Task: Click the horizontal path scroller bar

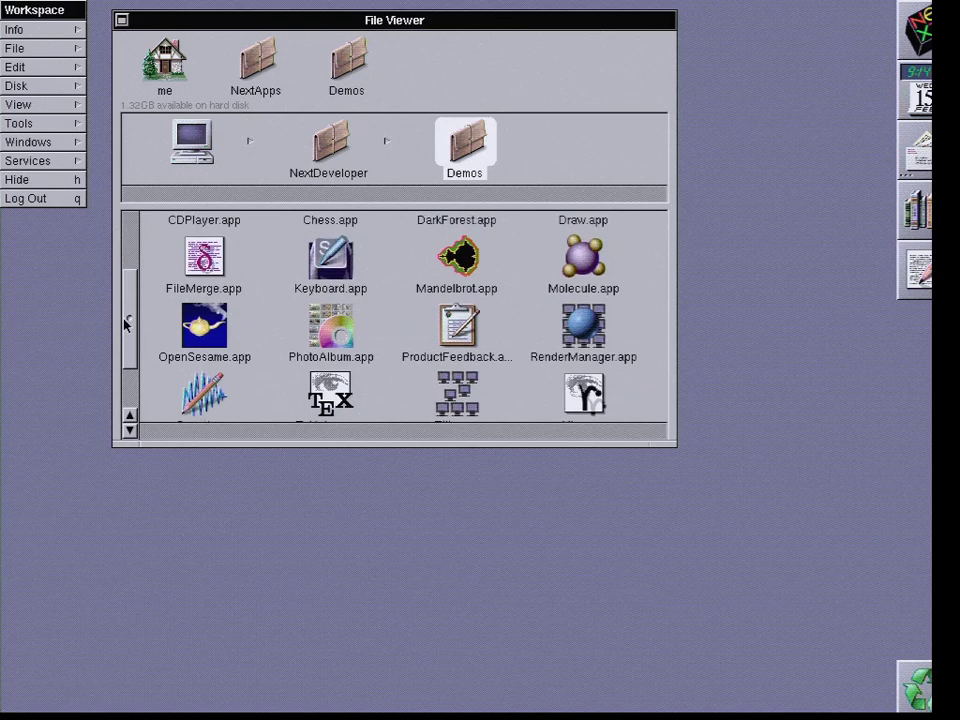Action: click(394, 194)
